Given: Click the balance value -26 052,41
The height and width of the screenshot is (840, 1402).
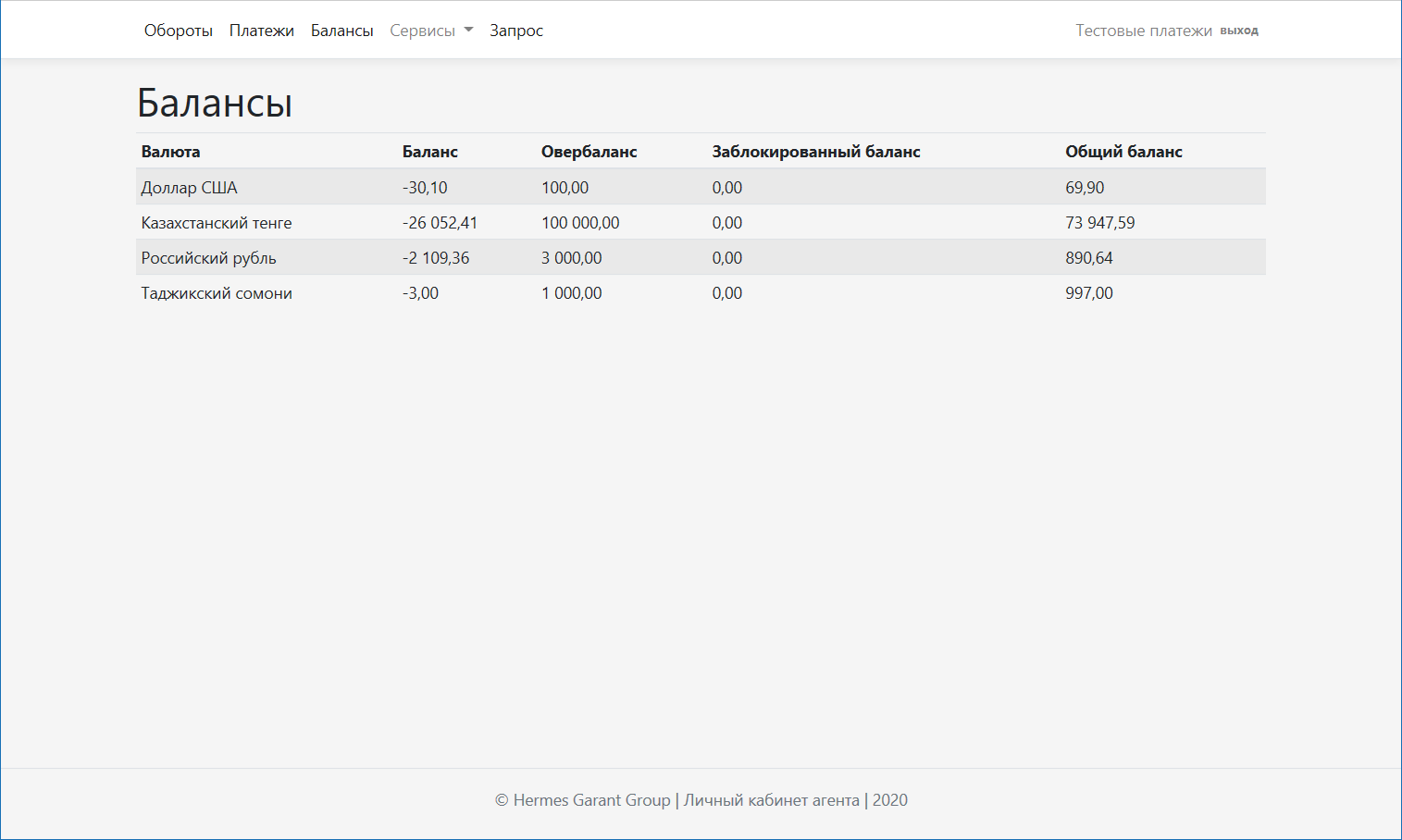Looking at the screenshot, I should 440,223.
